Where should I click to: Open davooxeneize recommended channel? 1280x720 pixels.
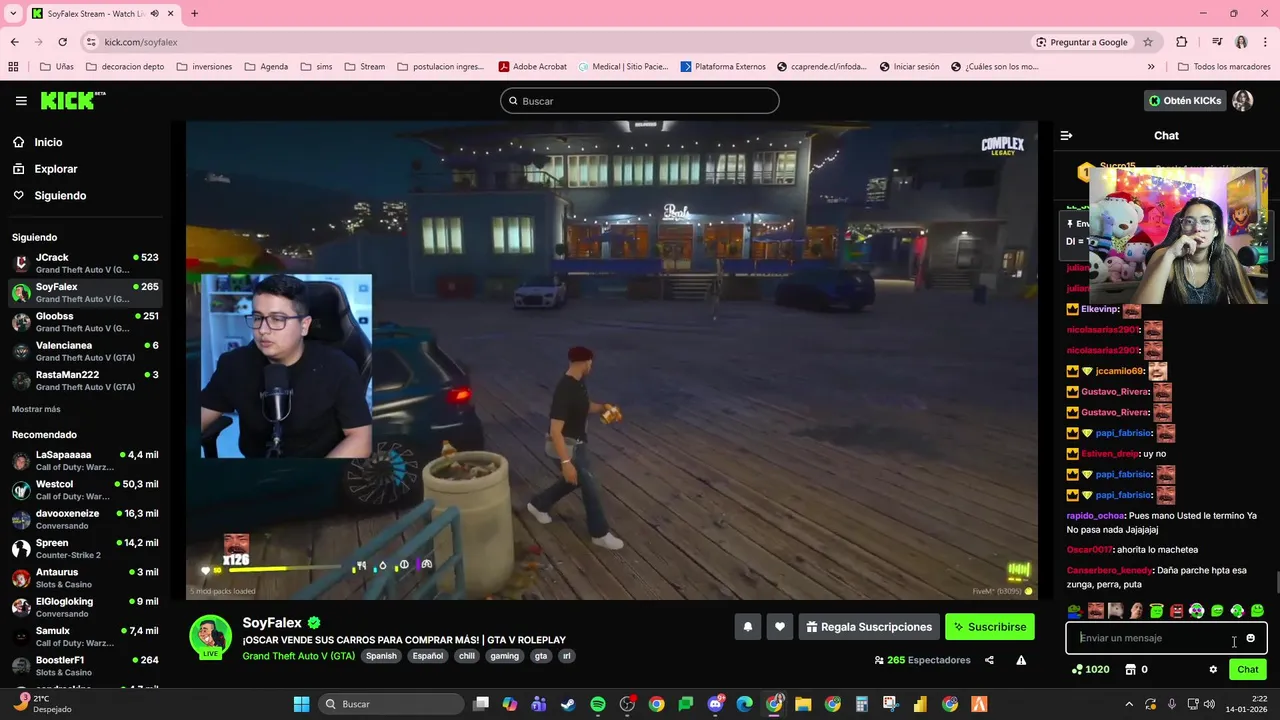pyautogui.click(x=85, y=519)
